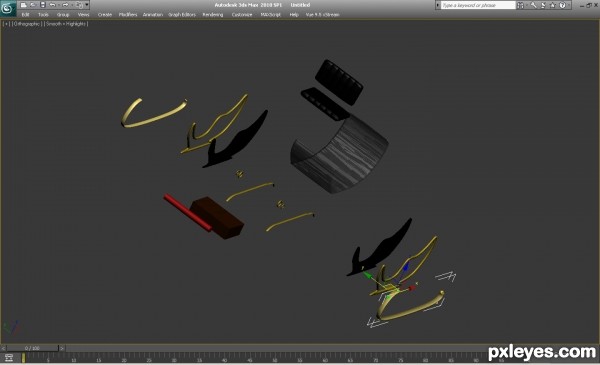Expand the quick access toolbar customize dropdown
The width and height of the screenshot is (600, 365).
coord(87,5)
